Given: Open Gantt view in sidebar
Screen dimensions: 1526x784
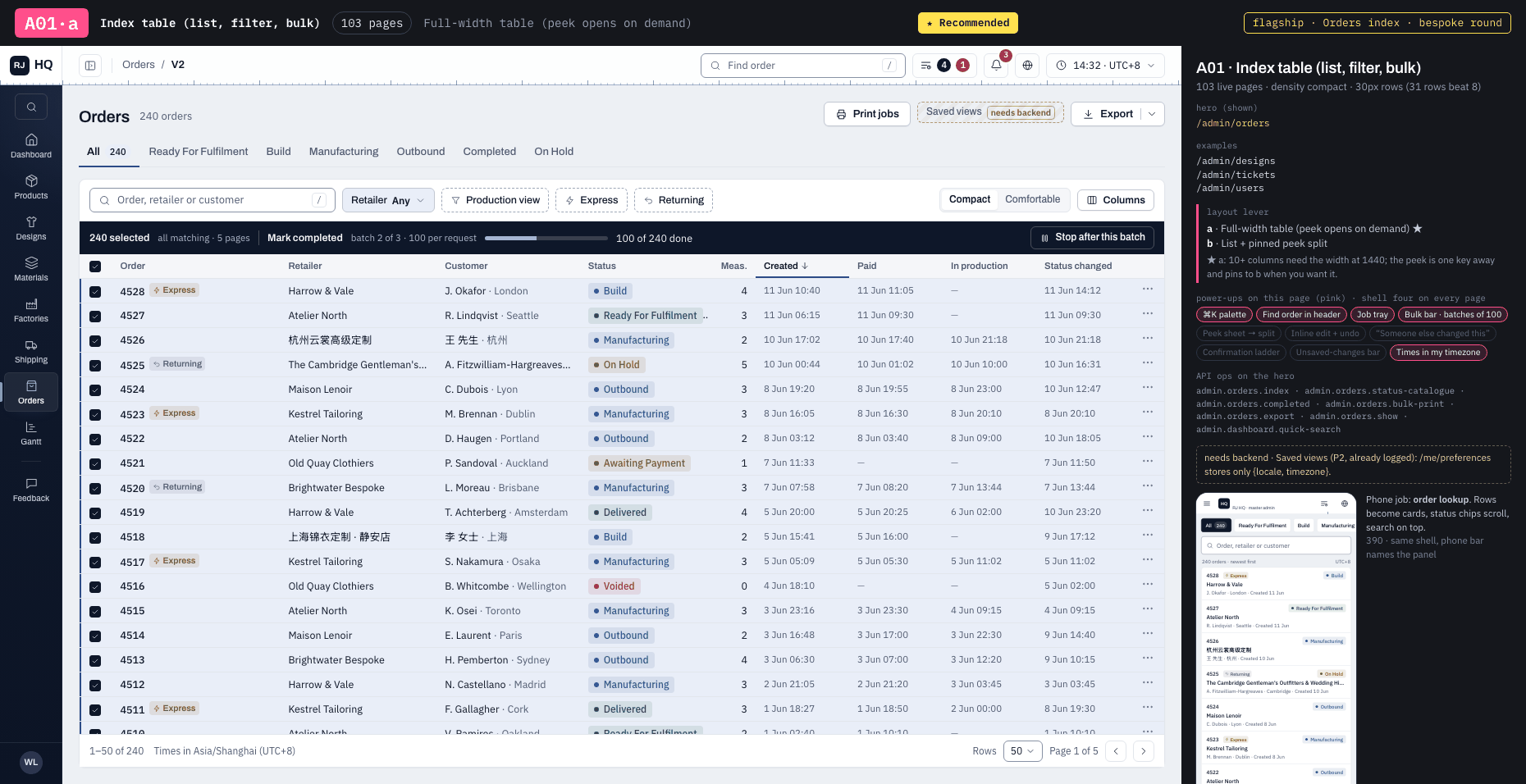Looking at the screenshot, I should coord(31,433).
